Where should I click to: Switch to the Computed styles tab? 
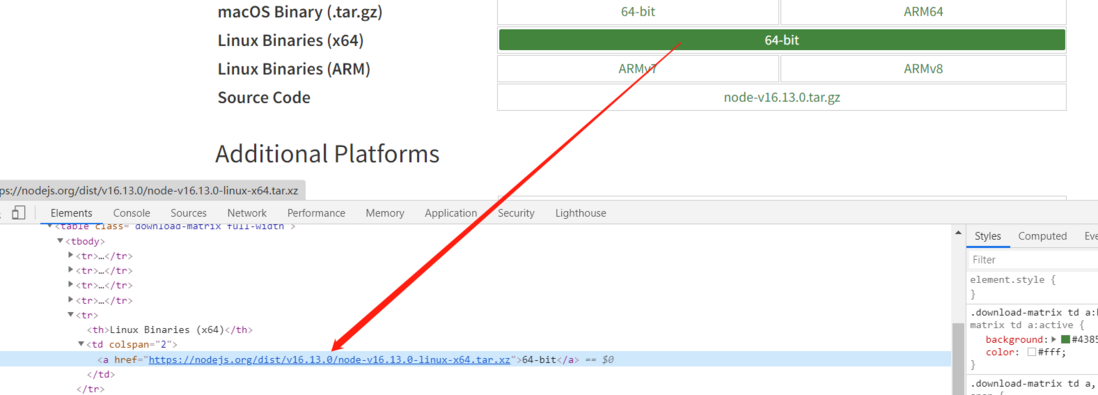1042,236
